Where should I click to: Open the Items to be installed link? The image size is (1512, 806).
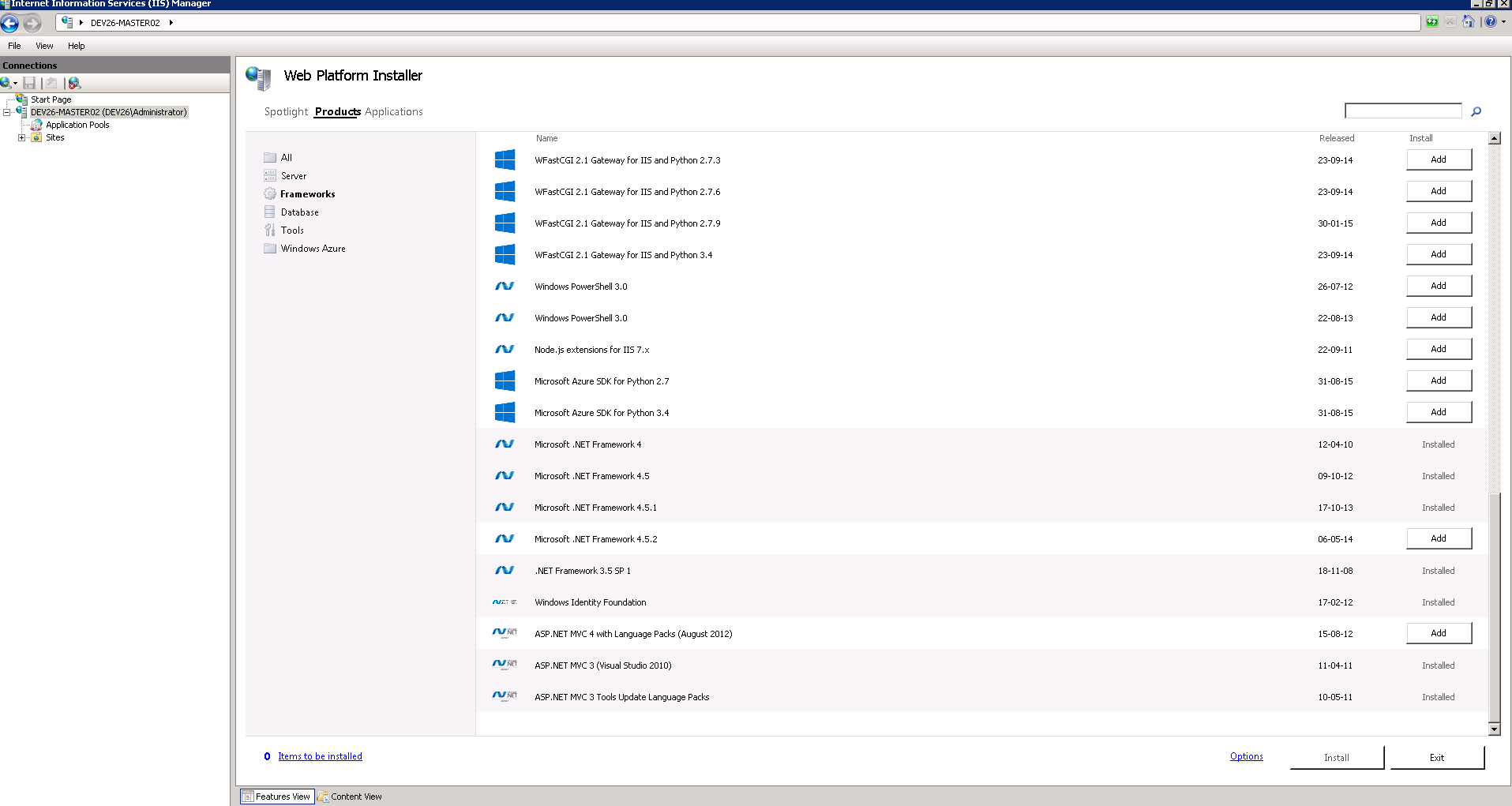pos(320,756)
